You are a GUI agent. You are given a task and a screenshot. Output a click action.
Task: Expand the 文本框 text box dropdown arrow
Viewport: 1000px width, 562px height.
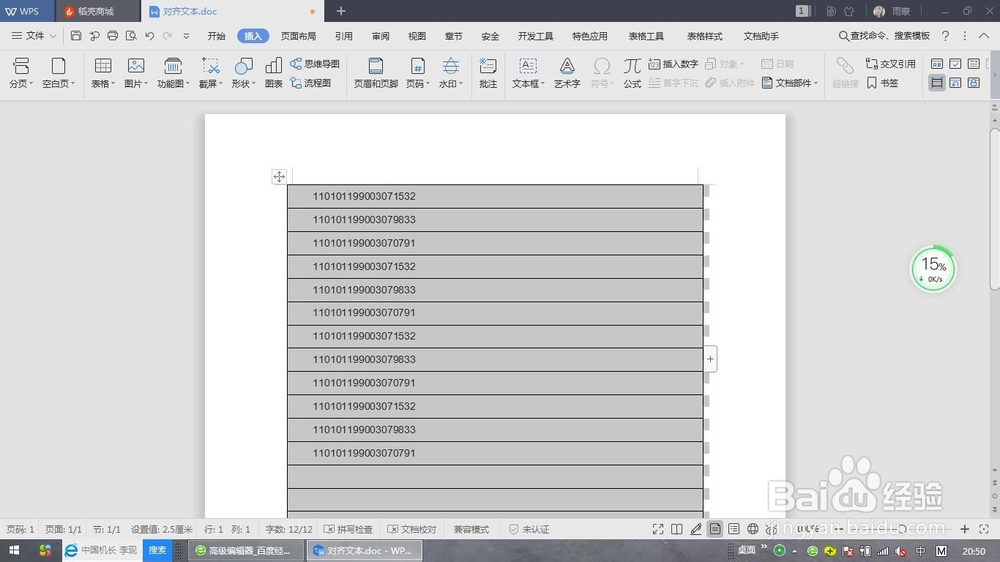tap(543, 84)
